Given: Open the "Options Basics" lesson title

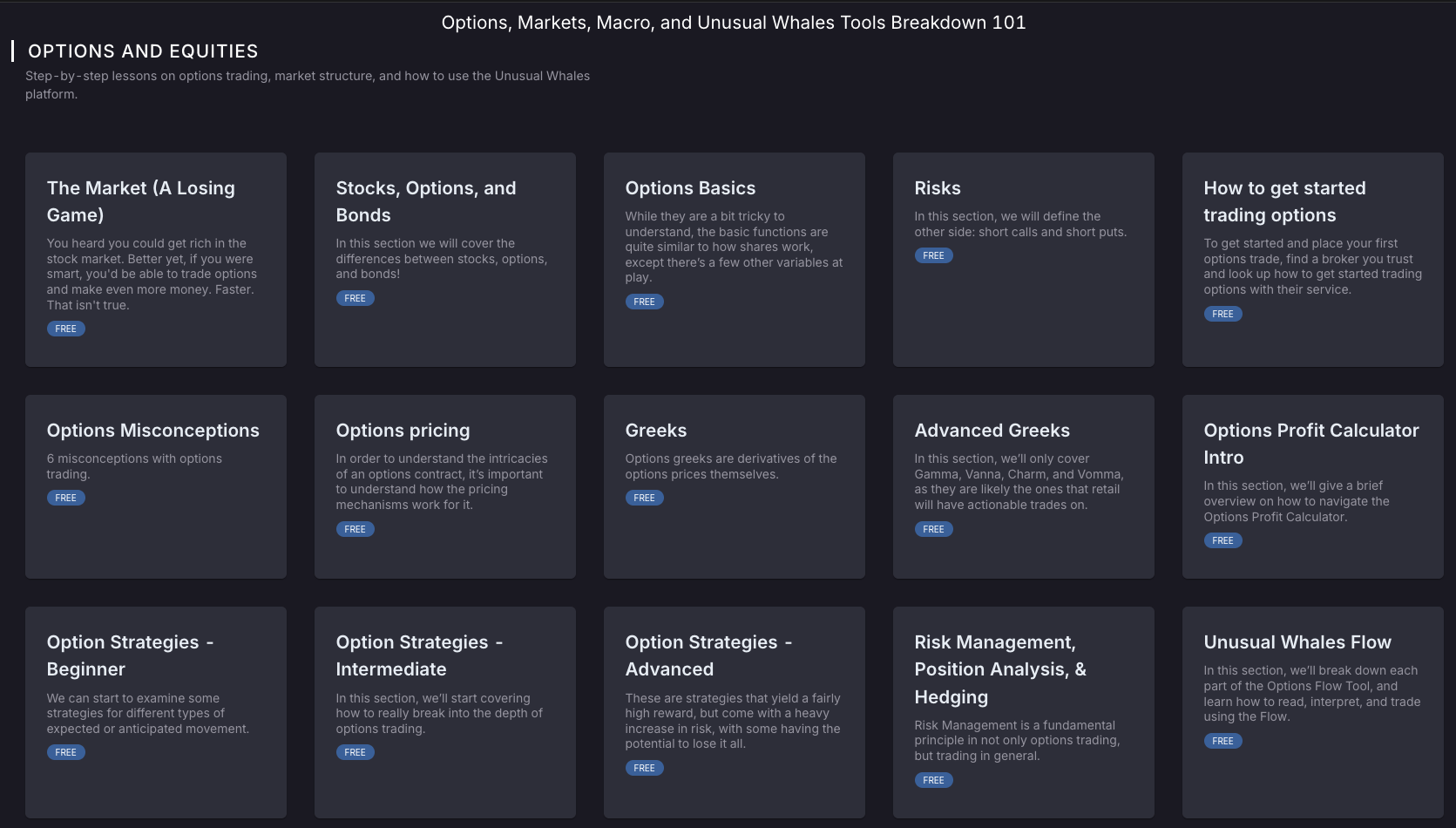Looking at the screenshot, I should (x=690, y=188).
